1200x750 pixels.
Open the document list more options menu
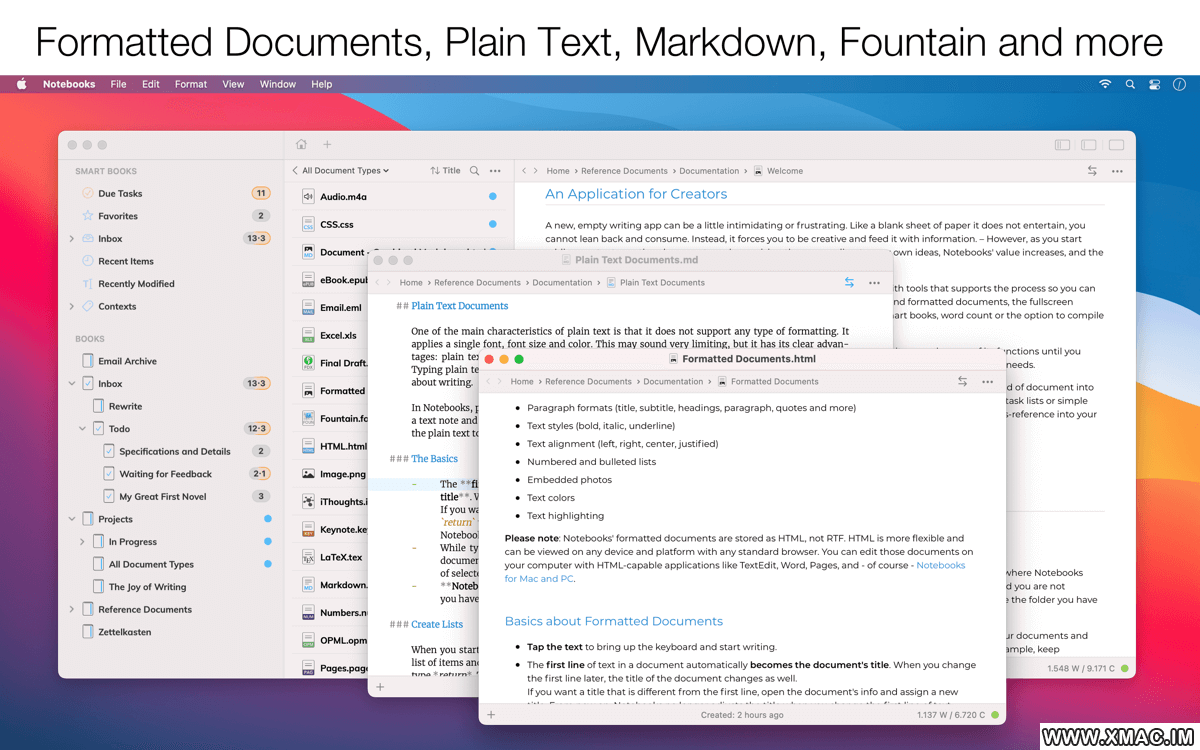[495, 171]
